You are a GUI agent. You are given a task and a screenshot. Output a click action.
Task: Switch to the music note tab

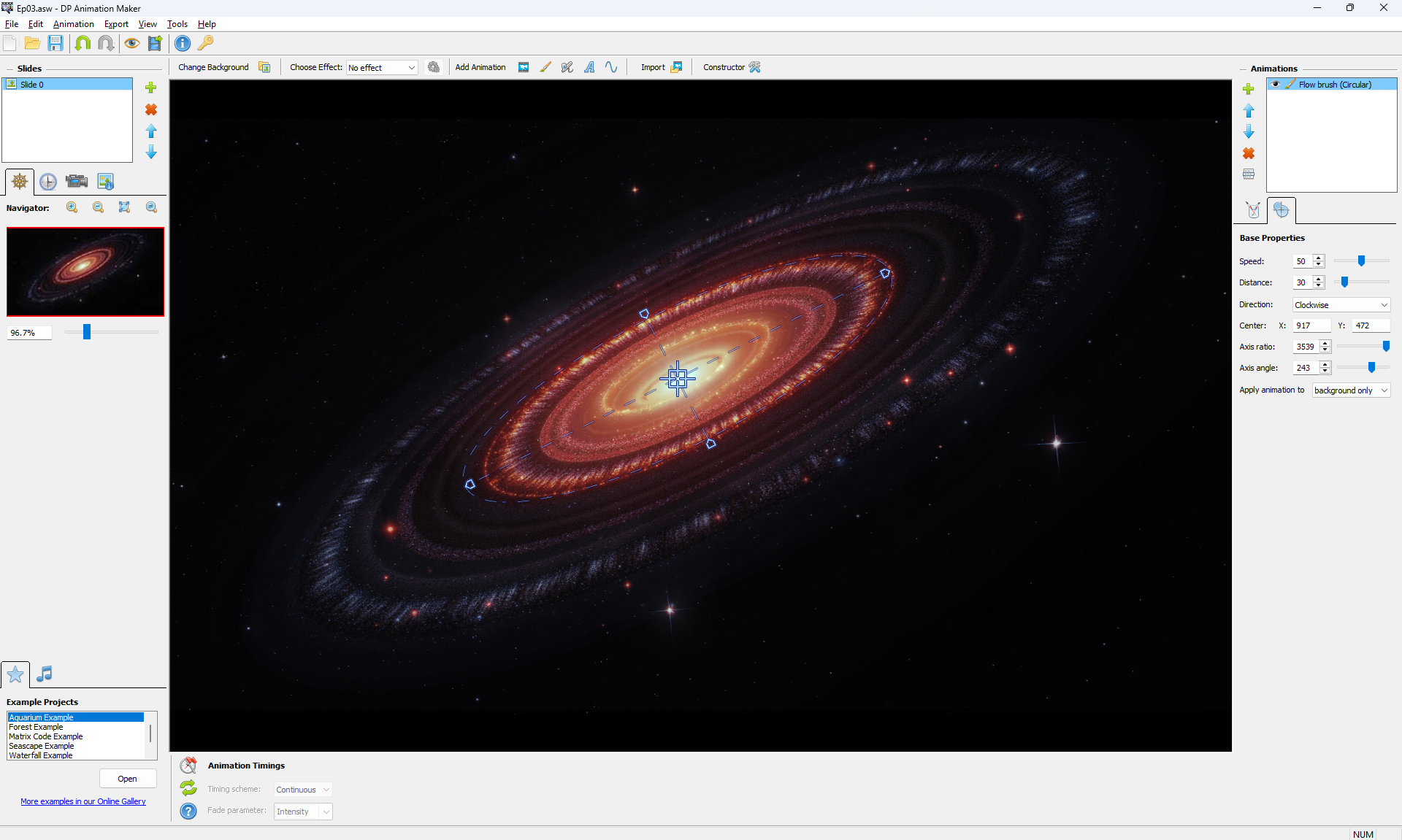pos(45,674)
